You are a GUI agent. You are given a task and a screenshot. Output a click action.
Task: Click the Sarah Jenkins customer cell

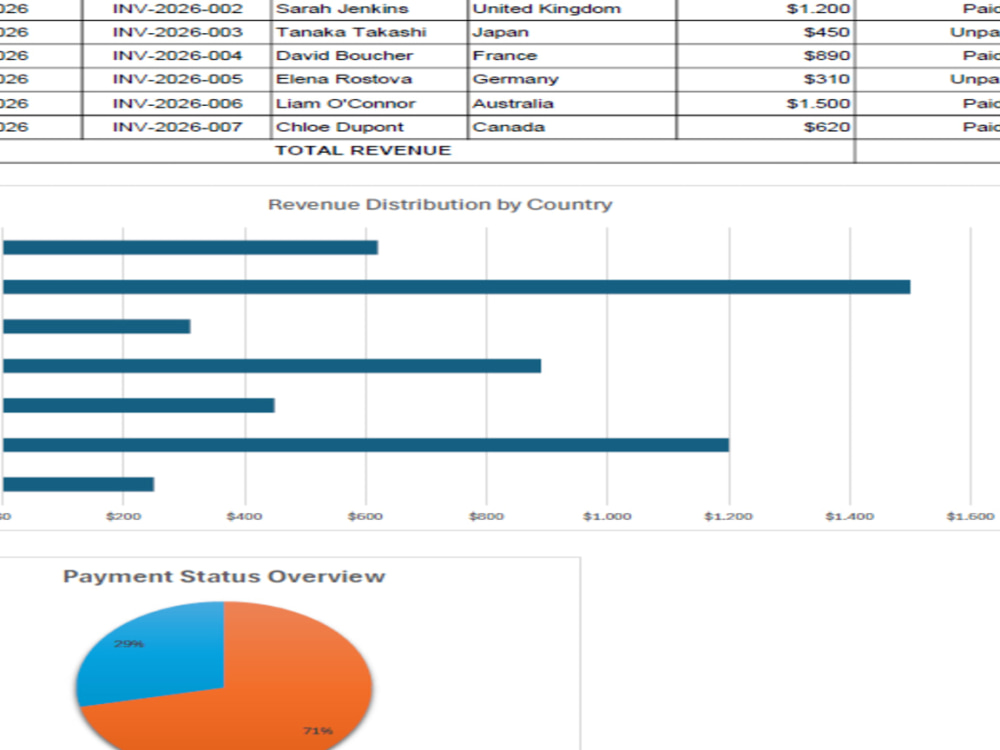pos(369,9)
